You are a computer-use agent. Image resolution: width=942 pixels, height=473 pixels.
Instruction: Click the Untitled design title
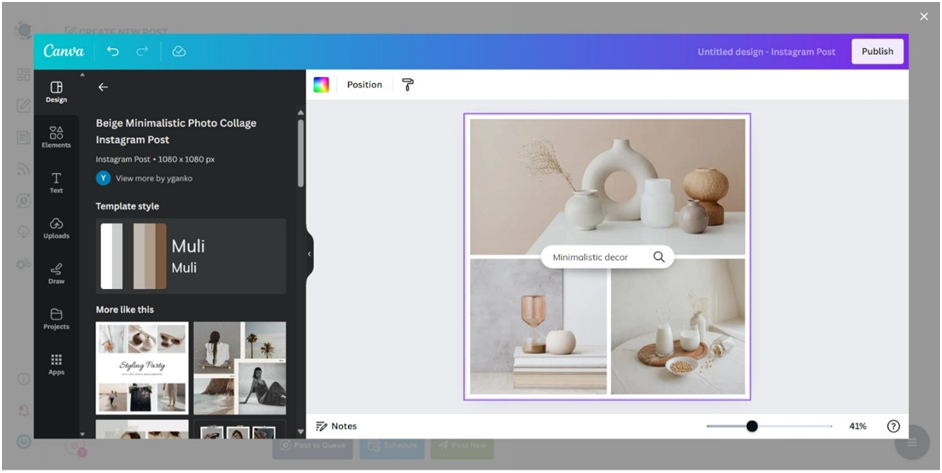[766, 52]
